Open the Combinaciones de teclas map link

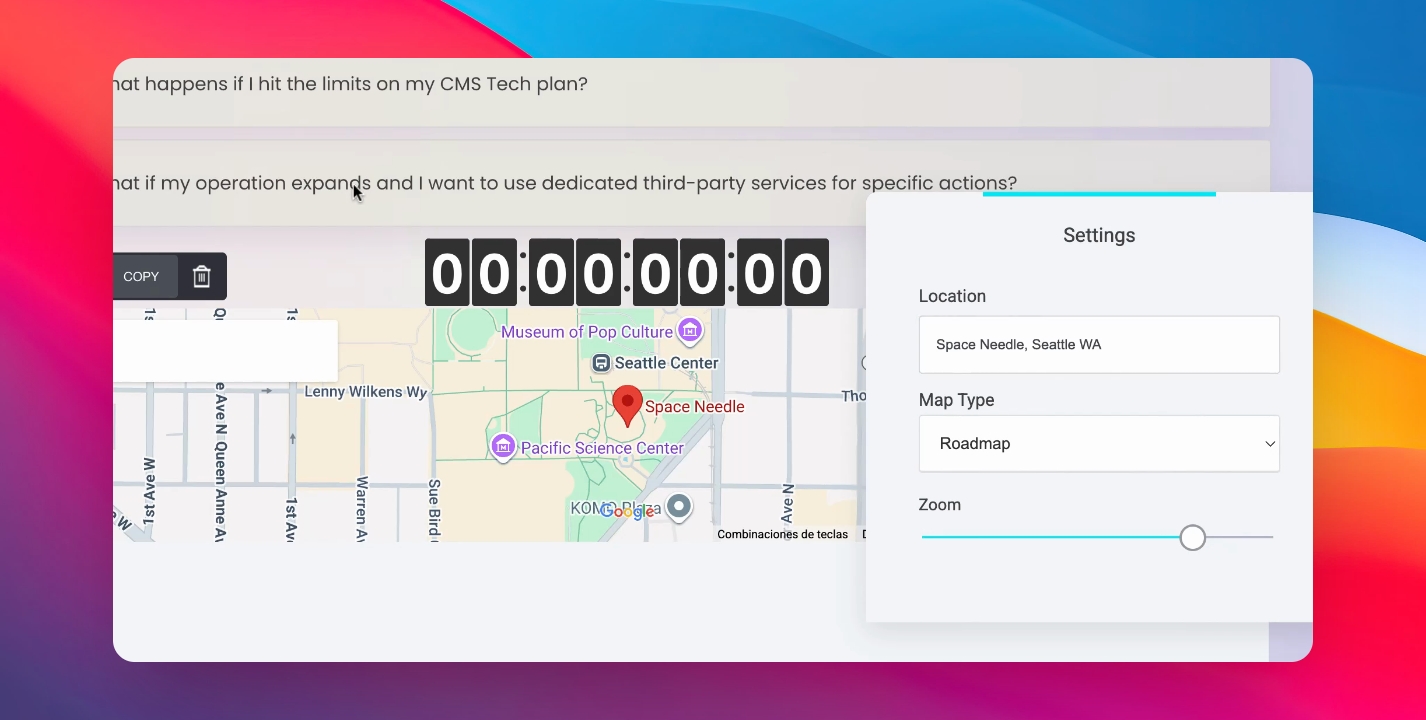click(x=782, y=535)
